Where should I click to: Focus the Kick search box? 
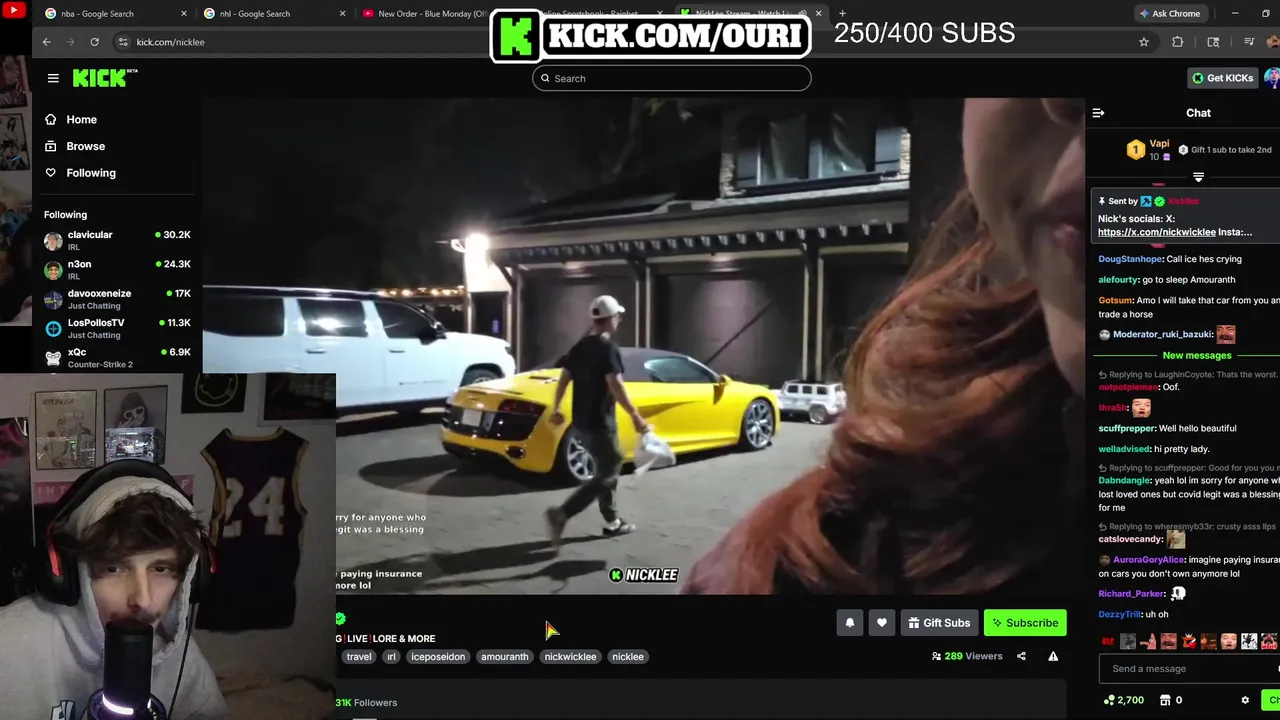click(x=671, y=78)
